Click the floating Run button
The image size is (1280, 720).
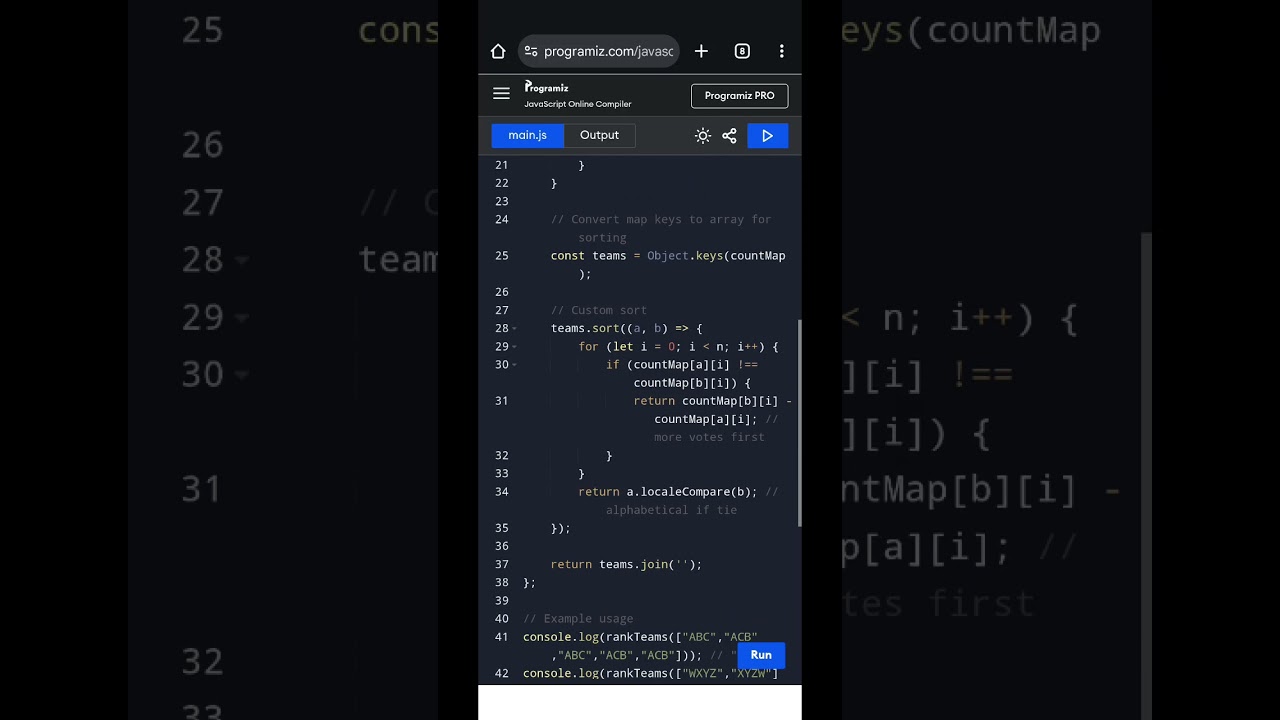(761, 655)
